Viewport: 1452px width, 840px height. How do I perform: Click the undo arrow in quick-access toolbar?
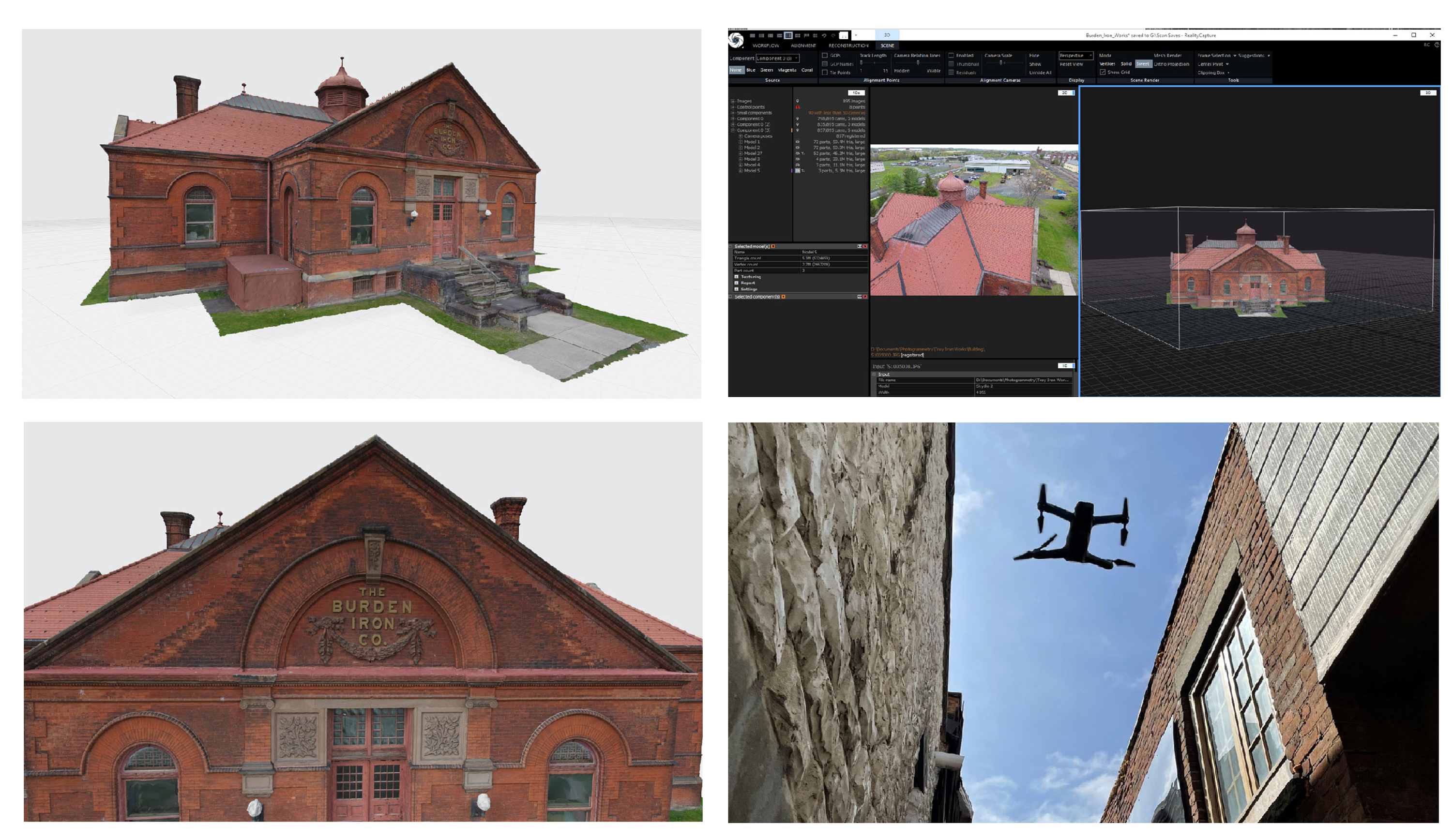(x=824, y=36)
